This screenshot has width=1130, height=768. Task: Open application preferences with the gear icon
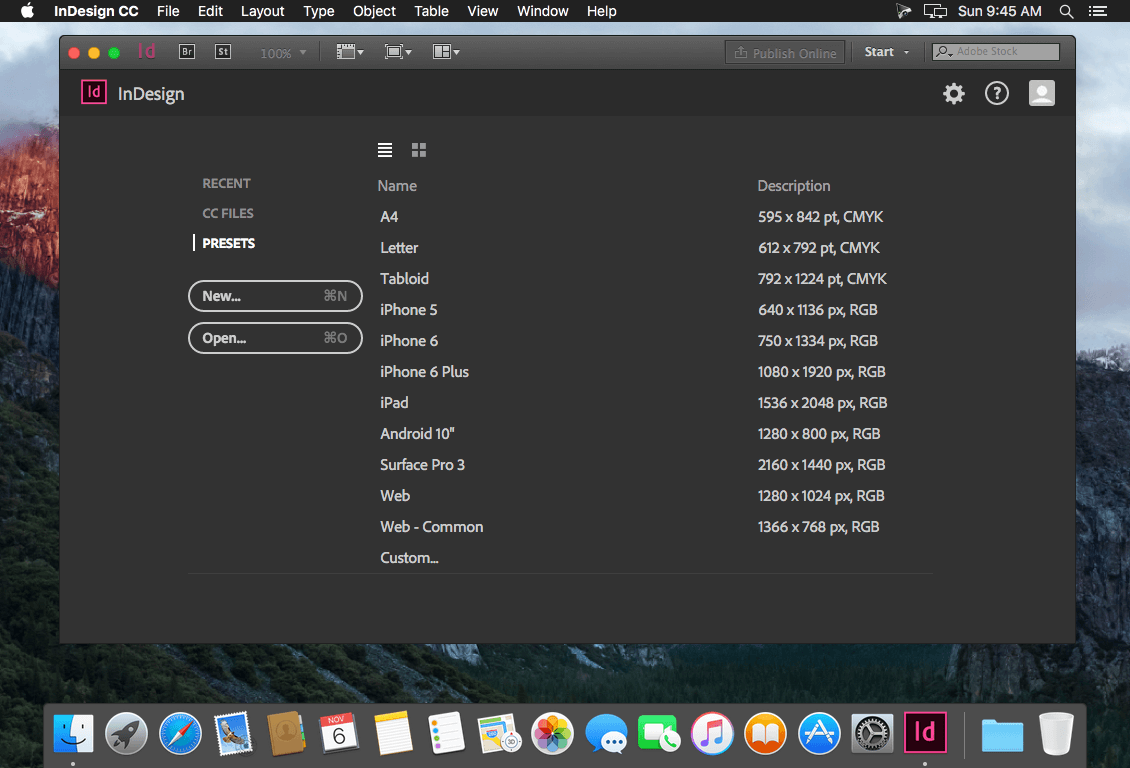(953, 93)
